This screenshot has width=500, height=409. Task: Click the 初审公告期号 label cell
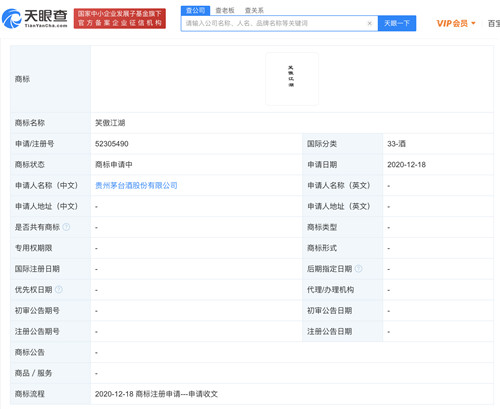[x=50, y=311]
